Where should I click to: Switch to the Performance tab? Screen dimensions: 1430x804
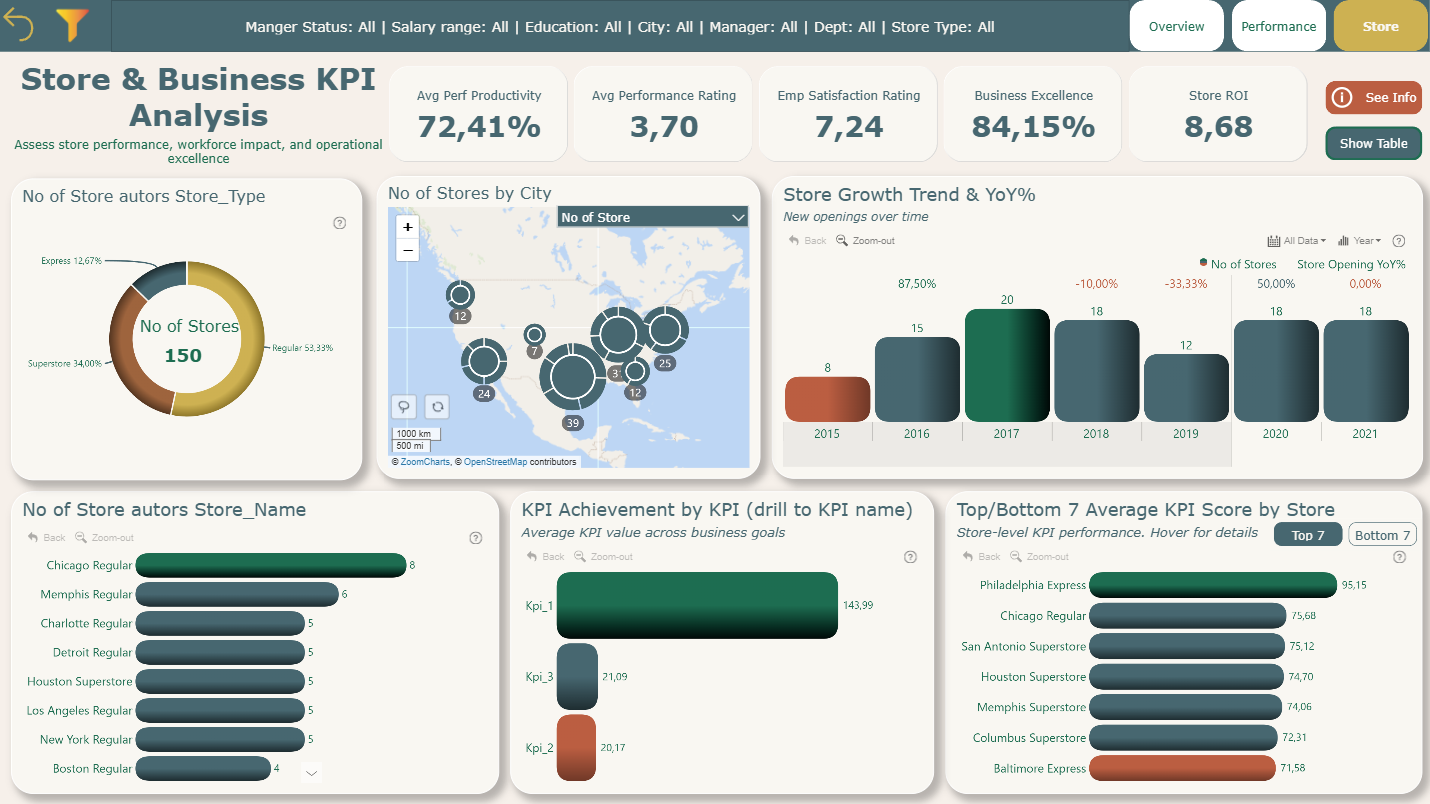[1279, 26]
